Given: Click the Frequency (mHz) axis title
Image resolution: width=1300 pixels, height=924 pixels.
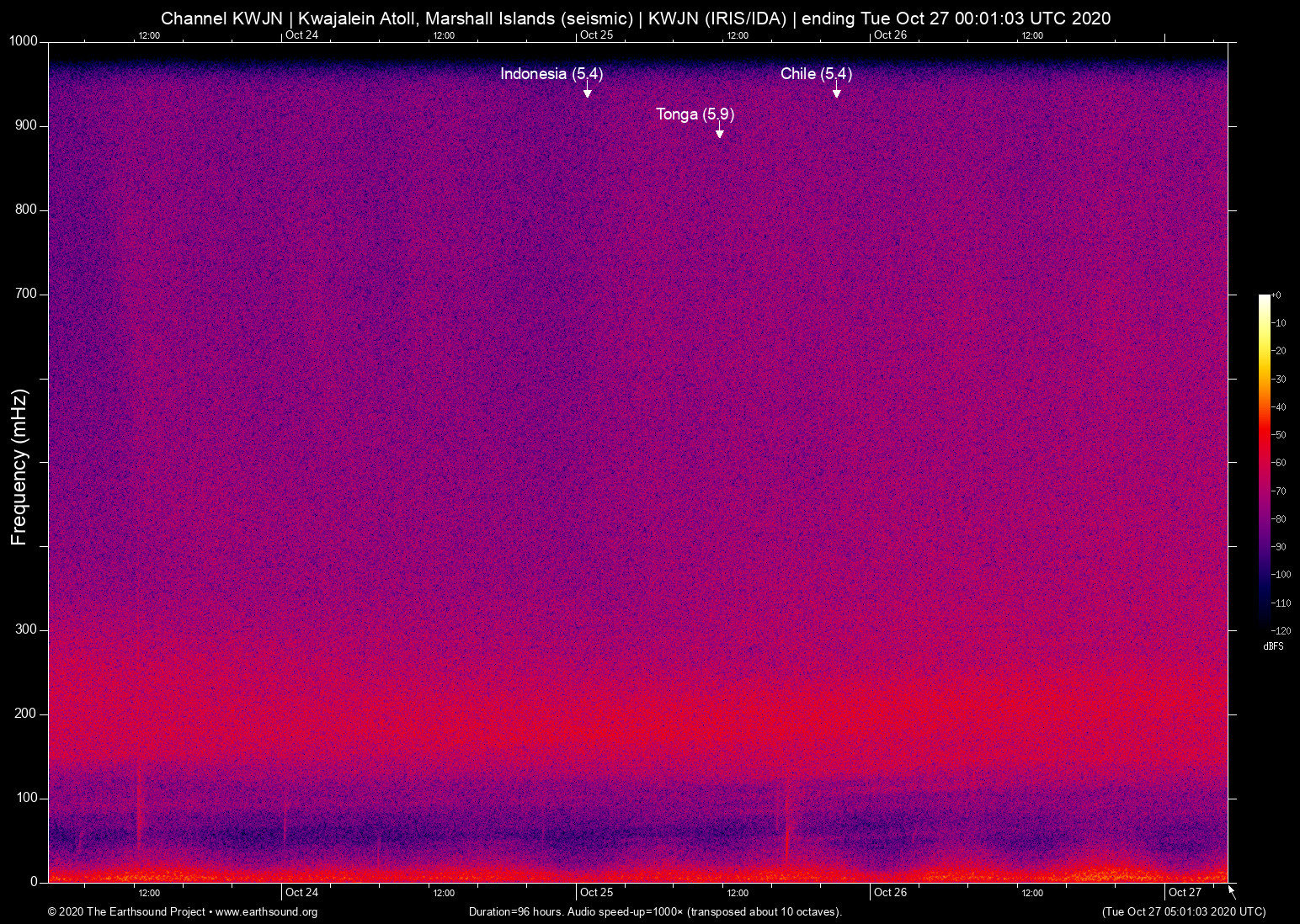Looking at the screenshot, I should (x=19, y=467).
